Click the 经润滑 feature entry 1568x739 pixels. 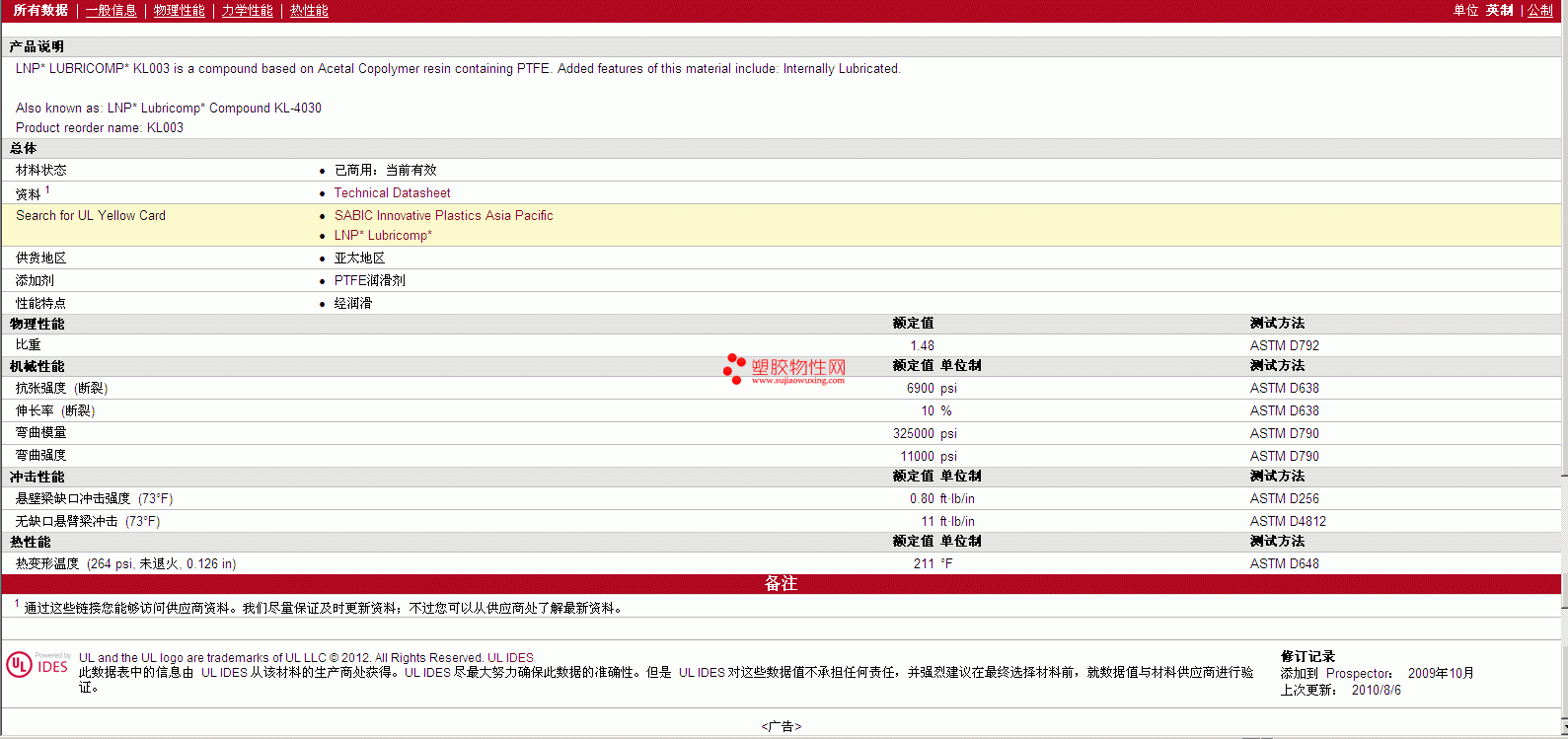click(353, 303)
